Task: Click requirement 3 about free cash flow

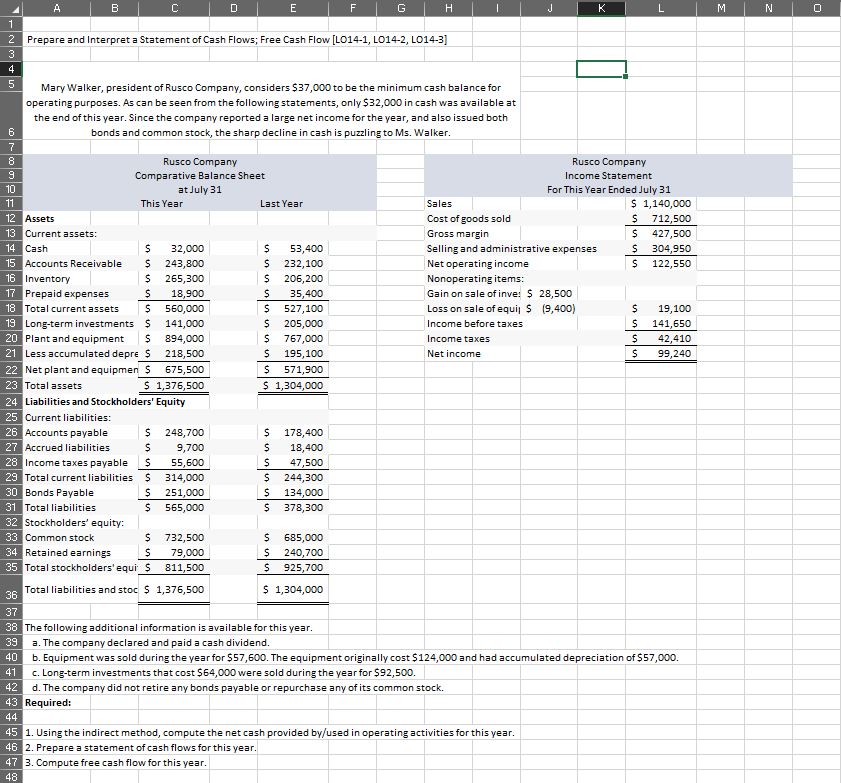Action: pos(115,763)
